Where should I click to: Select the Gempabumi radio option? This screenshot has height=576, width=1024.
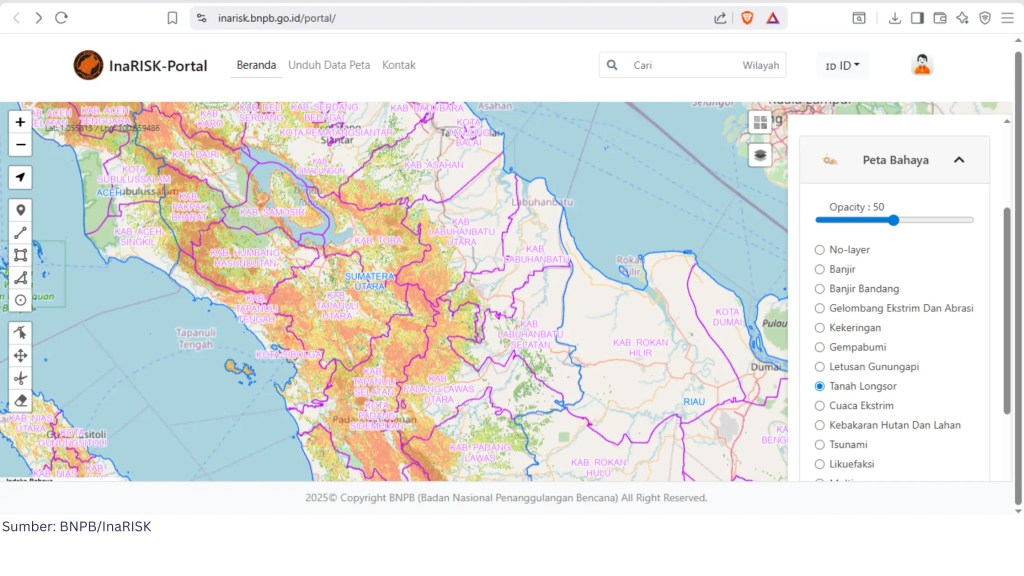point(820,347)
